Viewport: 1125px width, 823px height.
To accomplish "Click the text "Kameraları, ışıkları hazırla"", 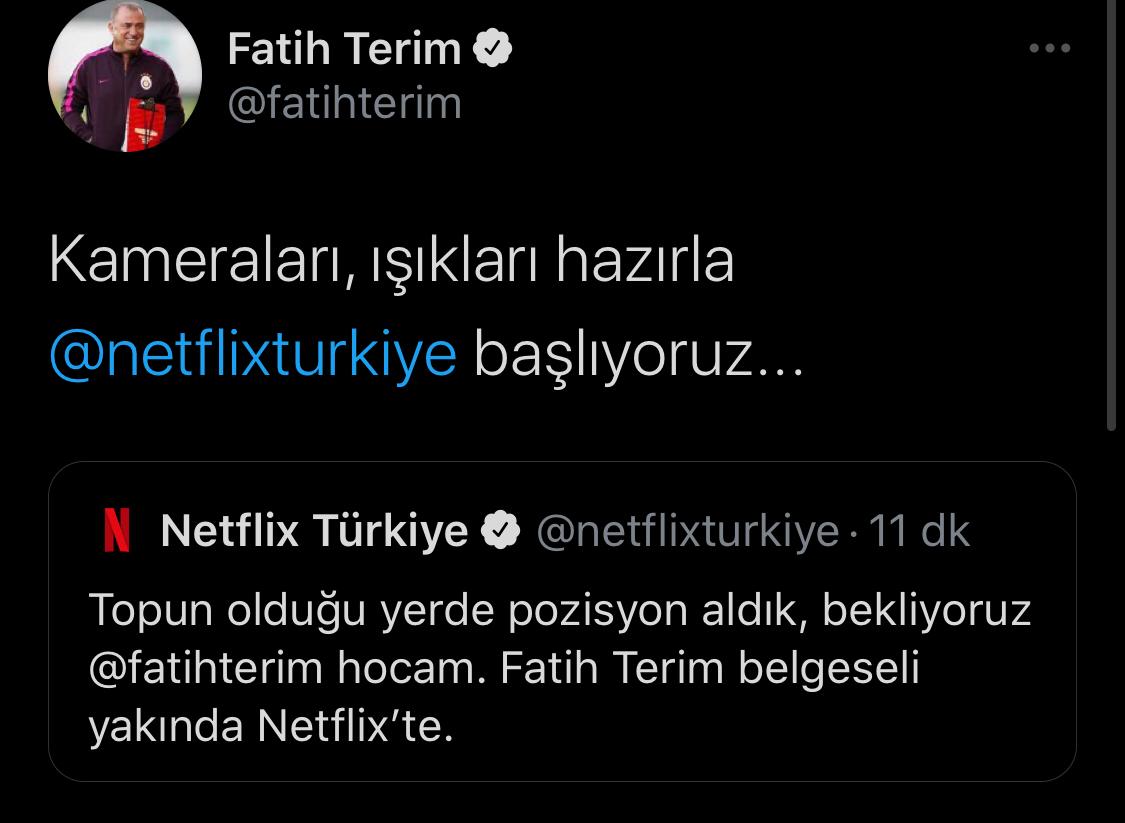I will tap(391, 262).
